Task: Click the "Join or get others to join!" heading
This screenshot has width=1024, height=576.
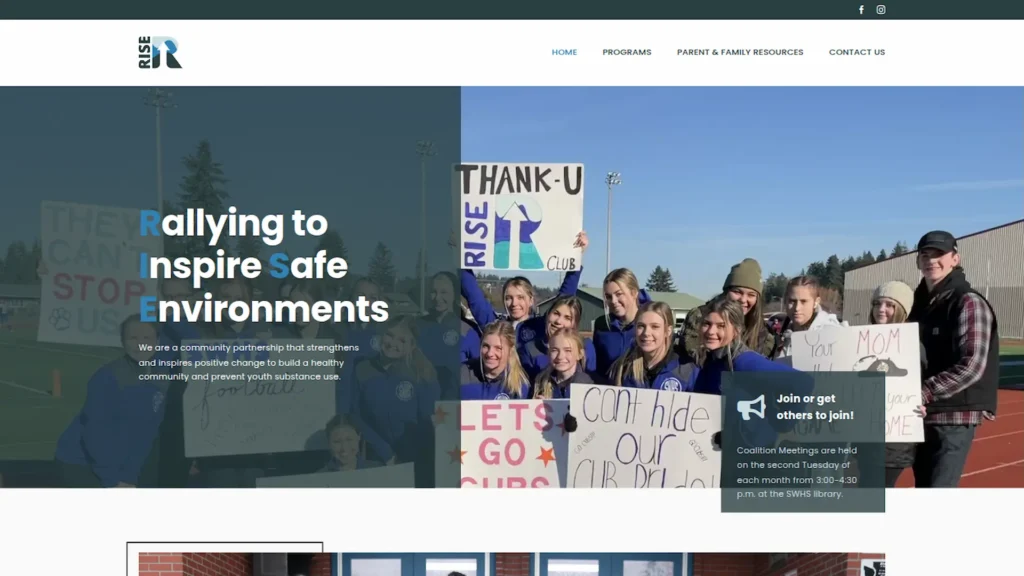Action: 815,407
